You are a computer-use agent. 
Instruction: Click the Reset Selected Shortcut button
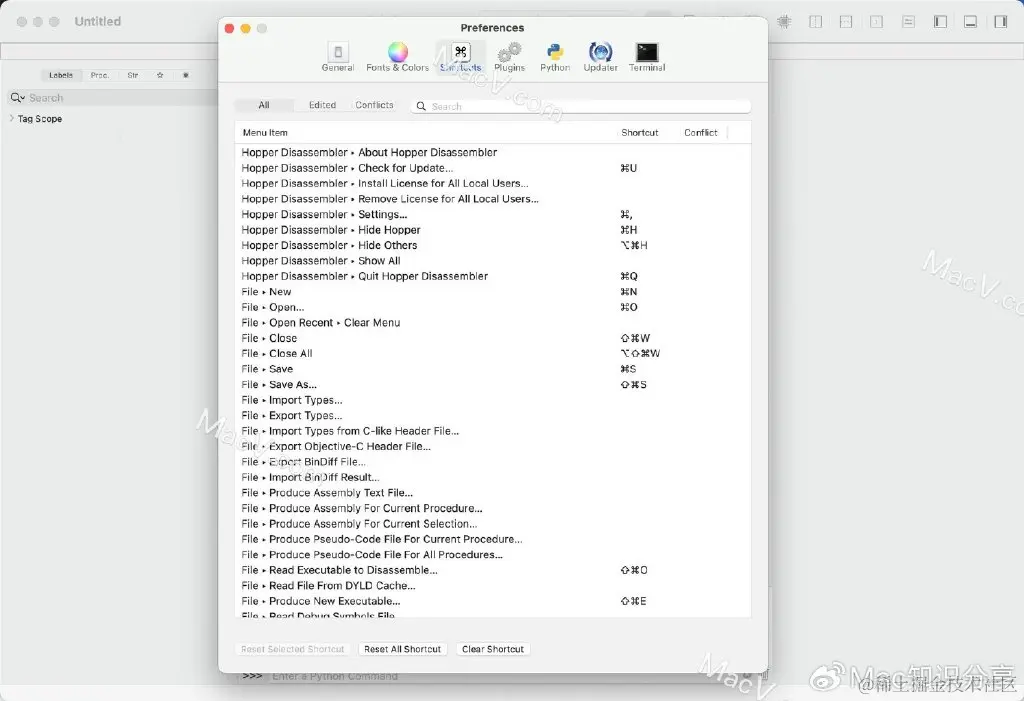293,649
